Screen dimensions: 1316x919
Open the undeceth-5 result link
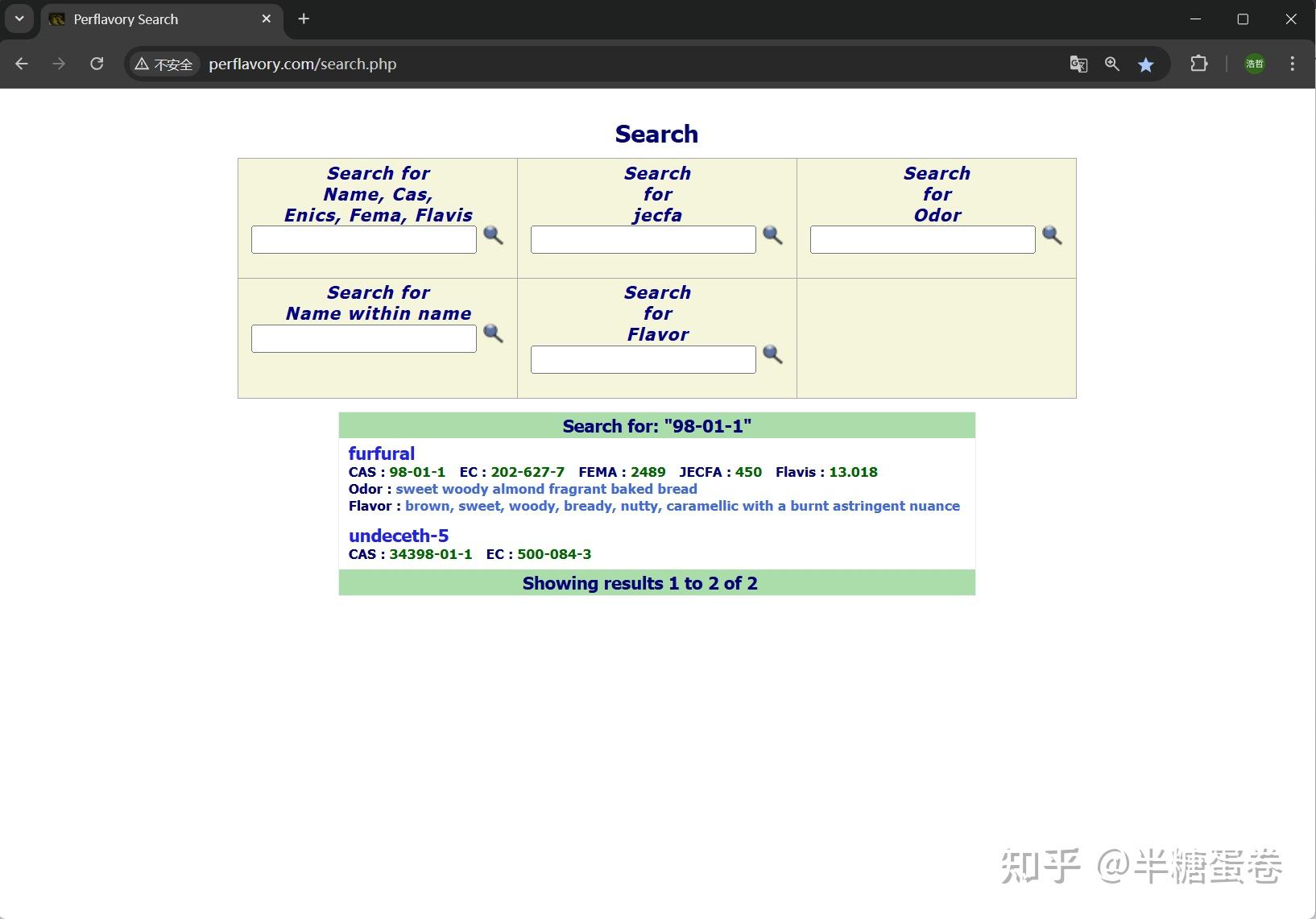coord(399,535)
